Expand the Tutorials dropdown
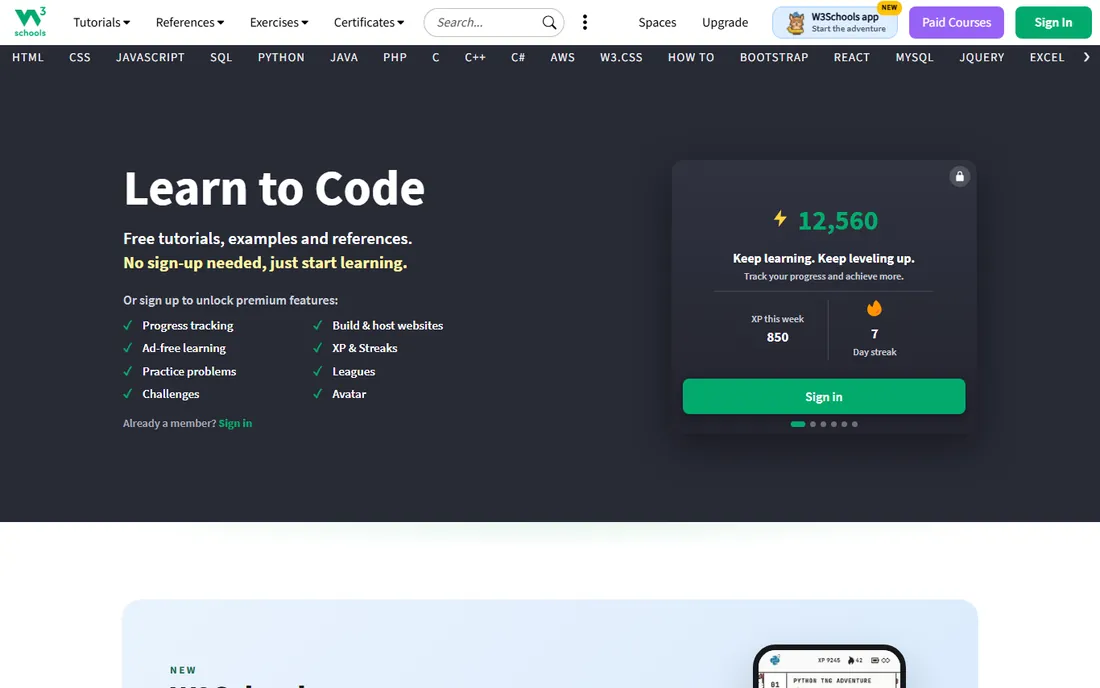1100x688 pixels. click(102, 22)
